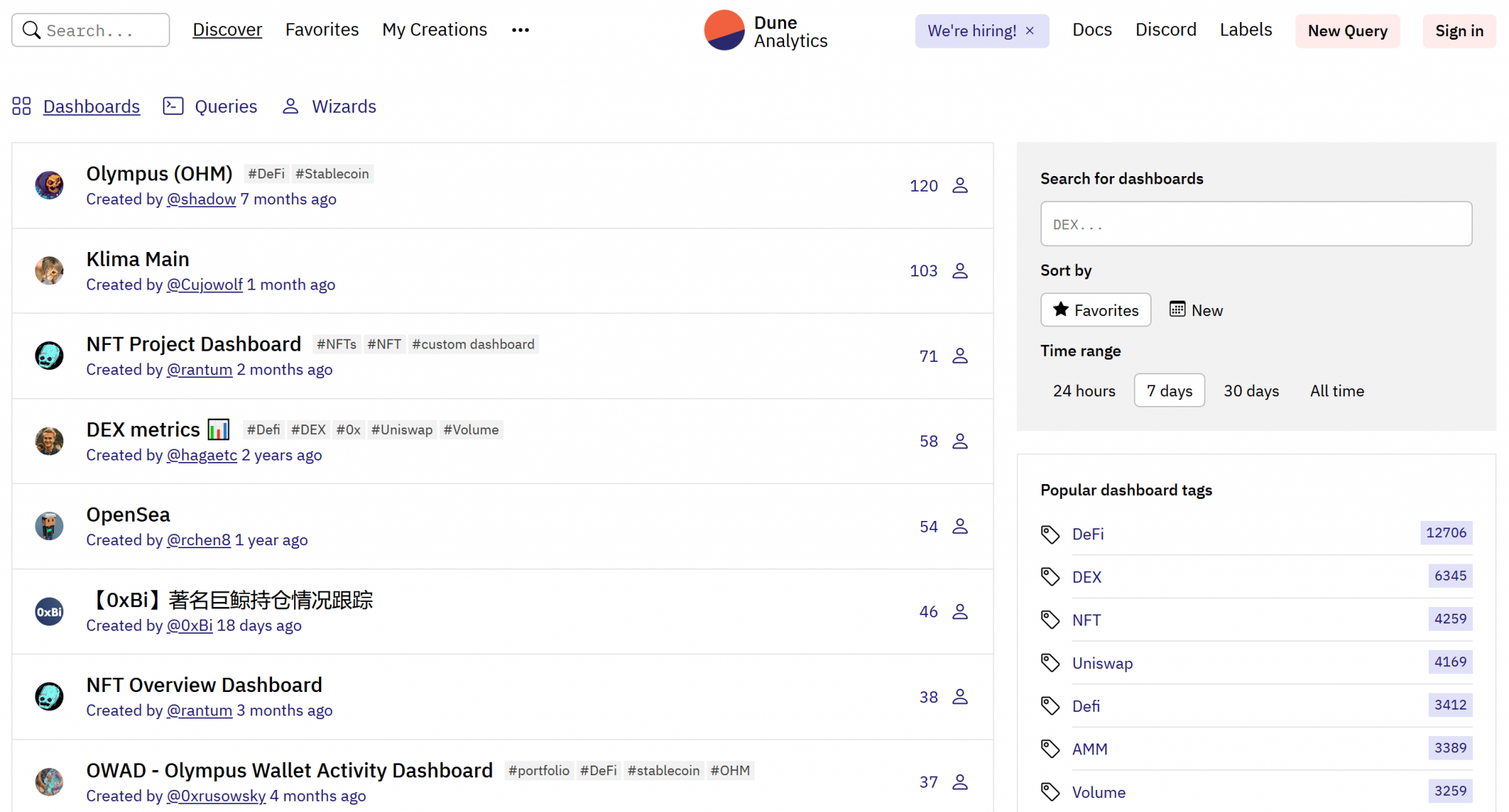Click favorites person icon for Olympus (OHM)
1509x812 pixels.
coord(959,186)
